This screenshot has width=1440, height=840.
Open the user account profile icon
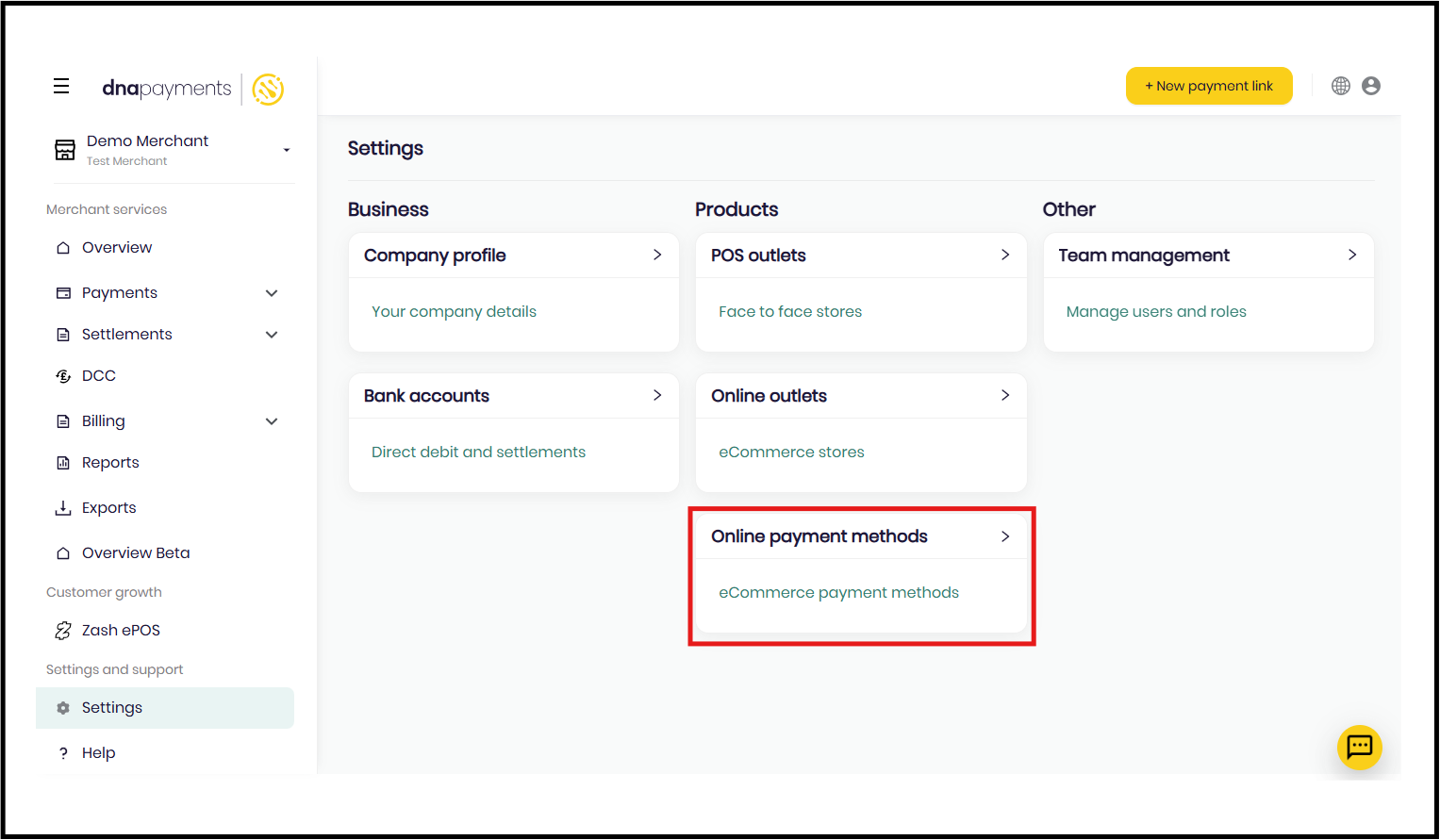1371,86
